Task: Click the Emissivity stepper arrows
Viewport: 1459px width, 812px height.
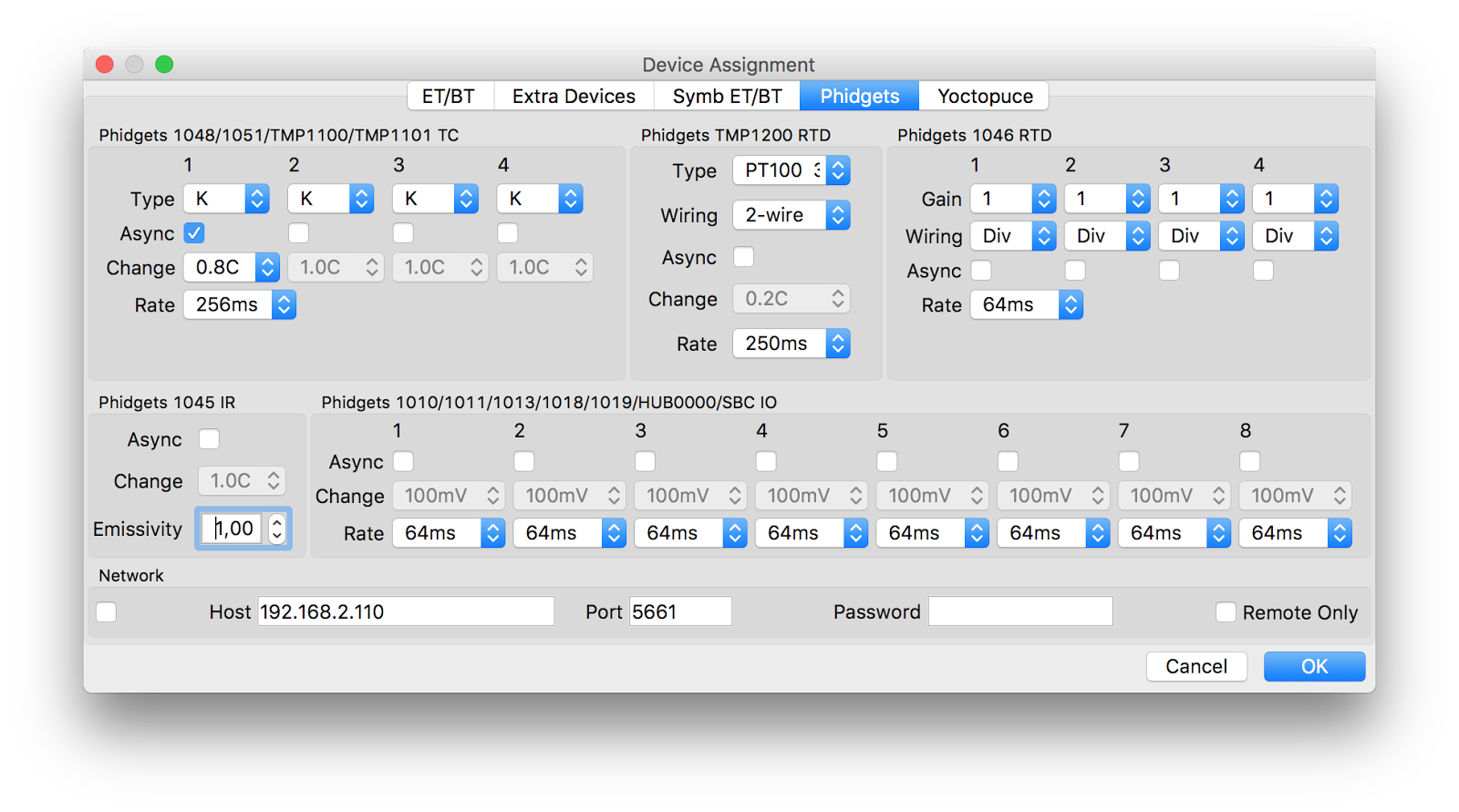Action: (277, 529)
